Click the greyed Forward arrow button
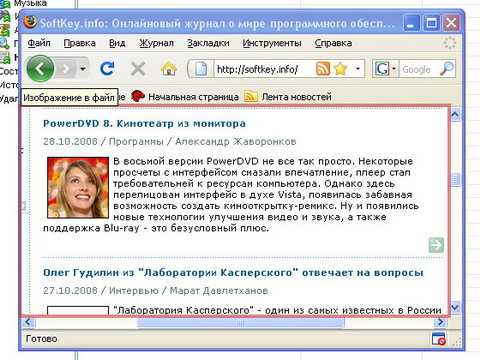 coord(66,69)
